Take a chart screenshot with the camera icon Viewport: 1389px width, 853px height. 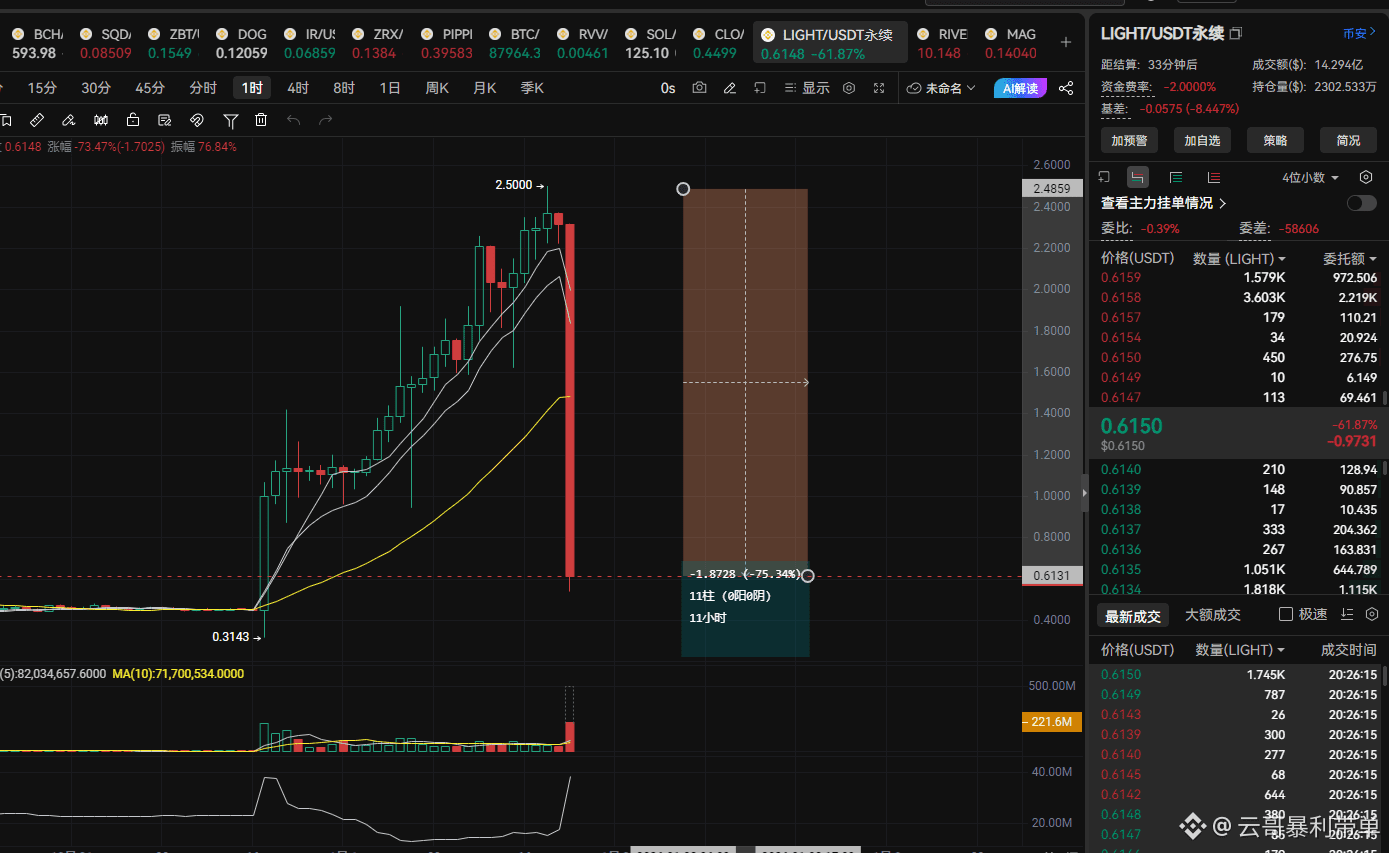[699, 88]
